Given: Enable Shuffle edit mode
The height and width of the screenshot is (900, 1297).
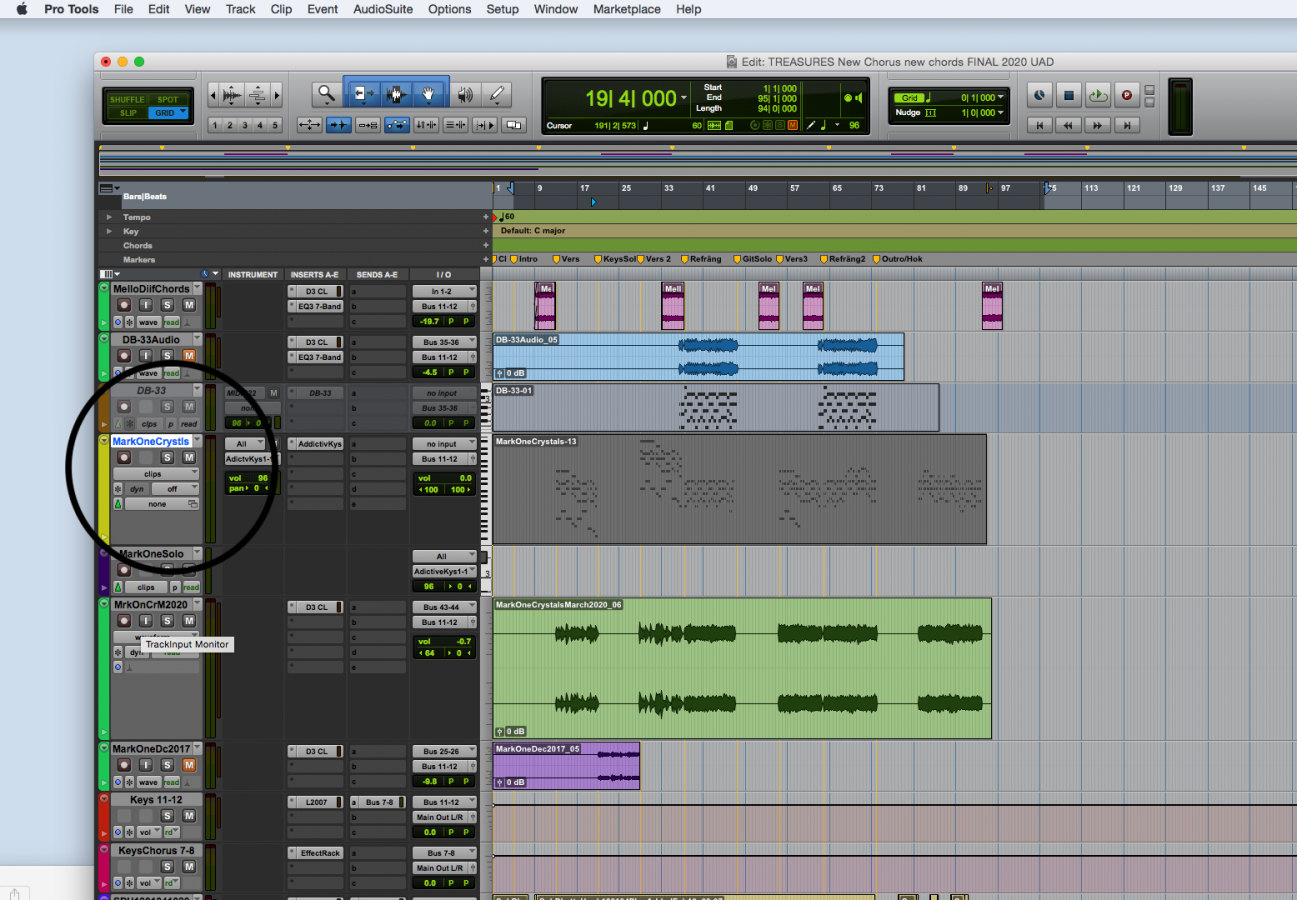Looking at the screenshot, I should [127, 100].
